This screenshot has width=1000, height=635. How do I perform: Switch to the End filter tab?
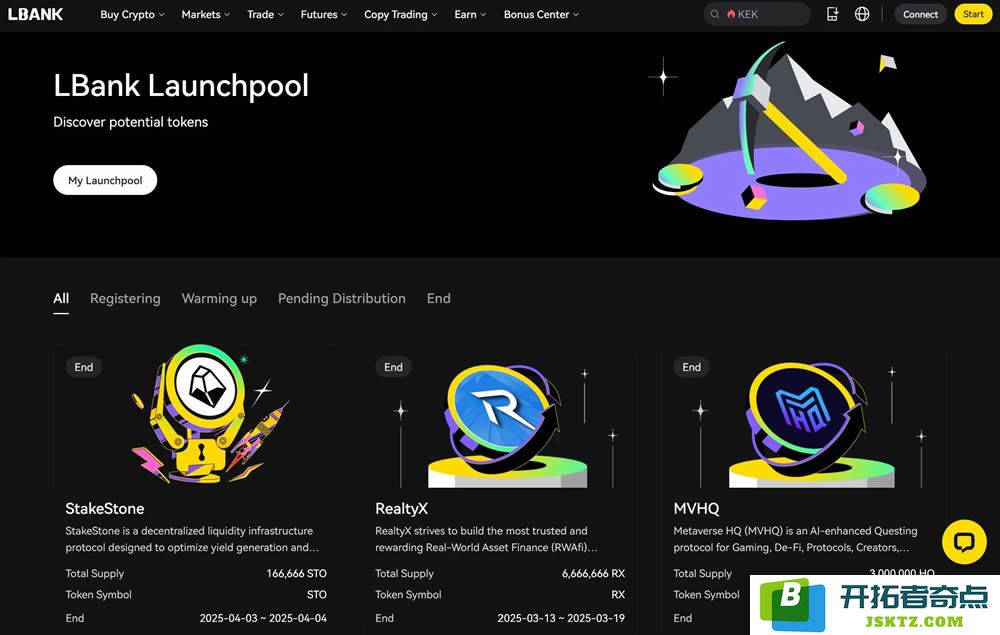pos(439,298)
